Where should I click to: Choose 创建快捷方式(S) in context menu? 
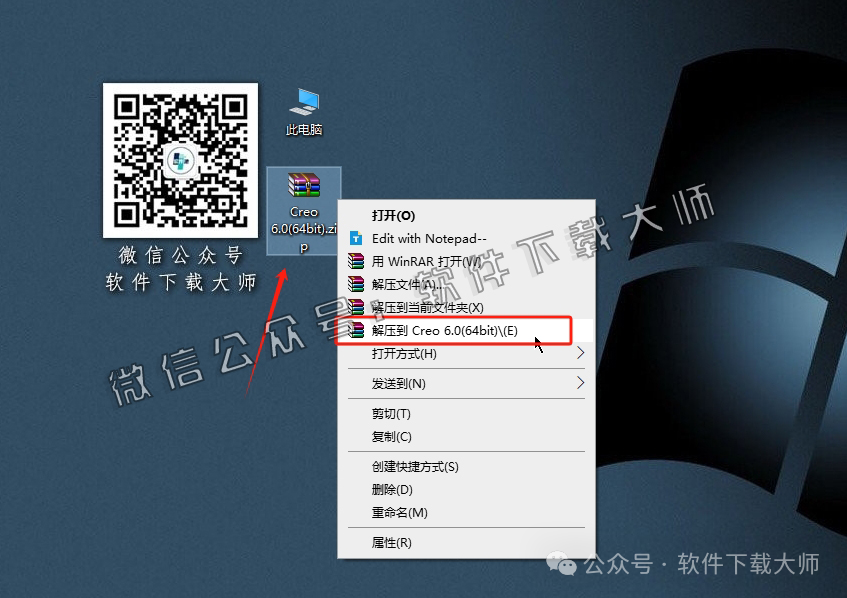click(x=466, y=467)
